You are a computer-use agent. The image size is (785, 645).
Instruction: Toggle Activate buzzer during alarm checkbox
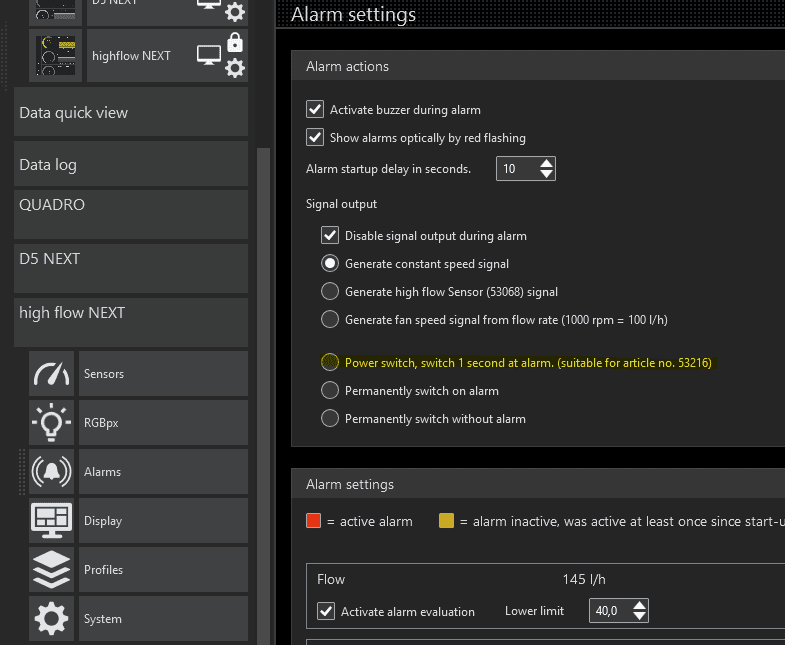tap(315, 109)
